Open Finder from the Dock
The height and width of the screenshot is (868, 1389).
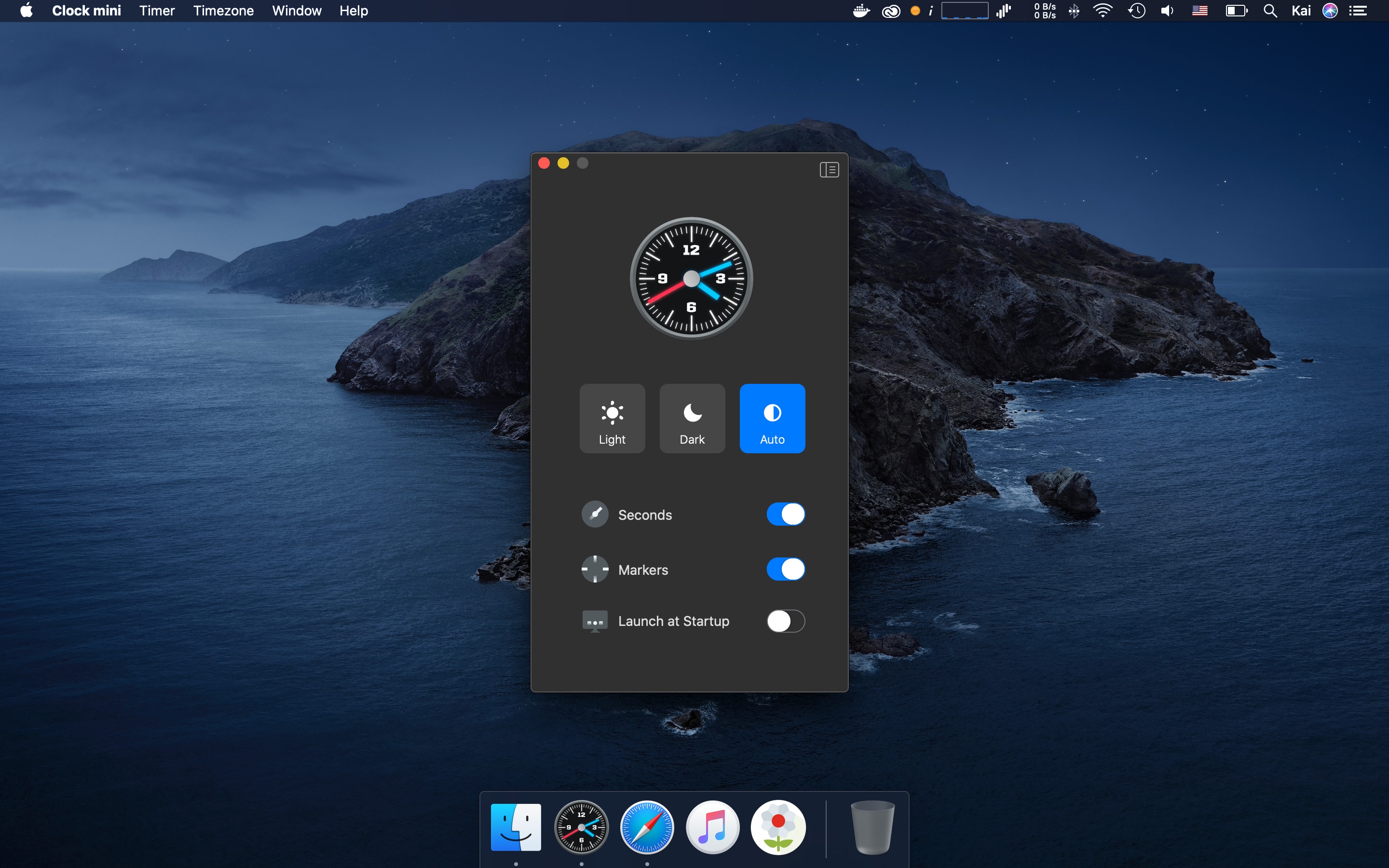coord(516,828)
